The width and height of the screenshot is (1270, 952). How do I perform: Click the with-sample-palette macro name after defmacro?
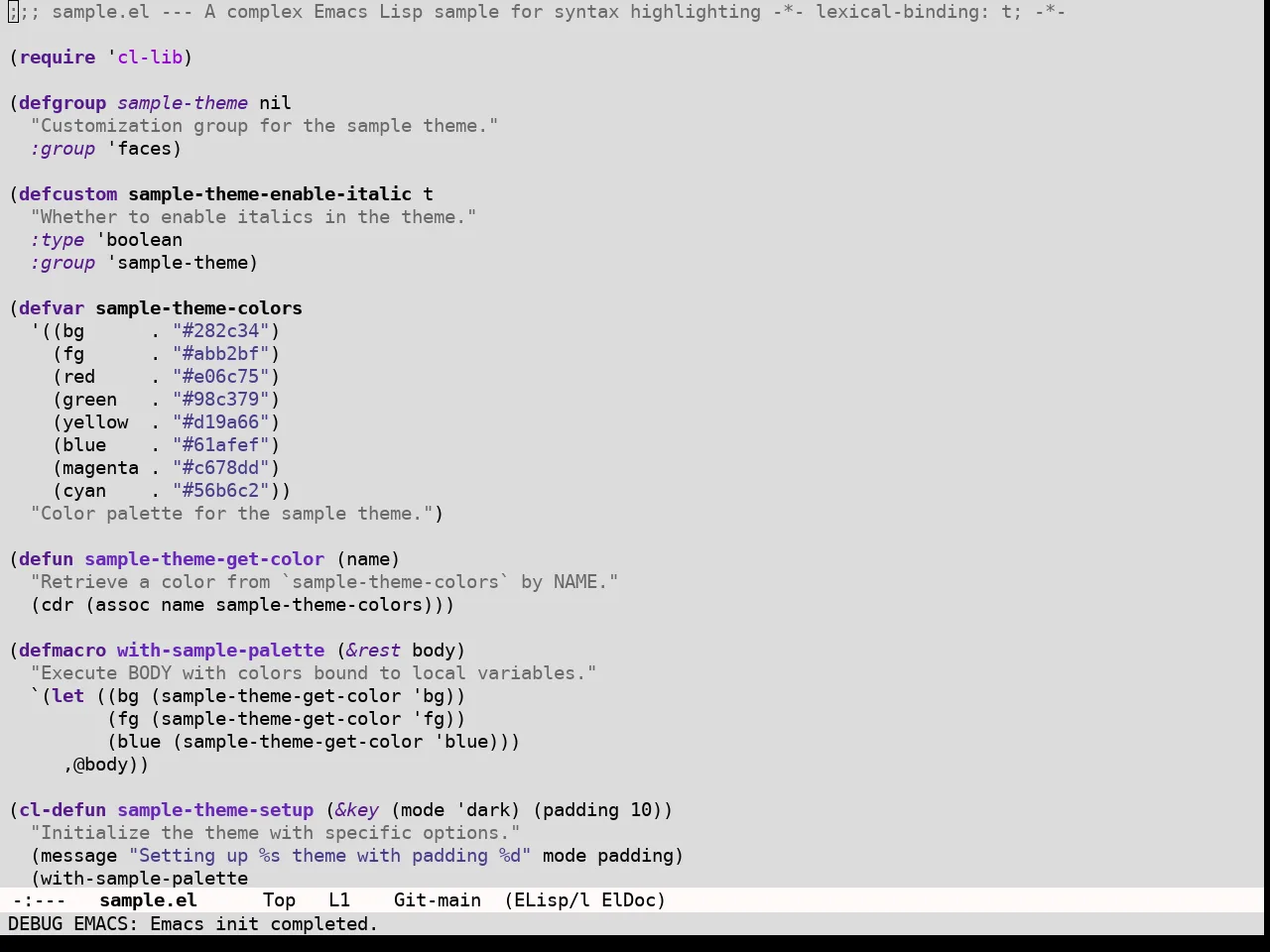(221, 651)
